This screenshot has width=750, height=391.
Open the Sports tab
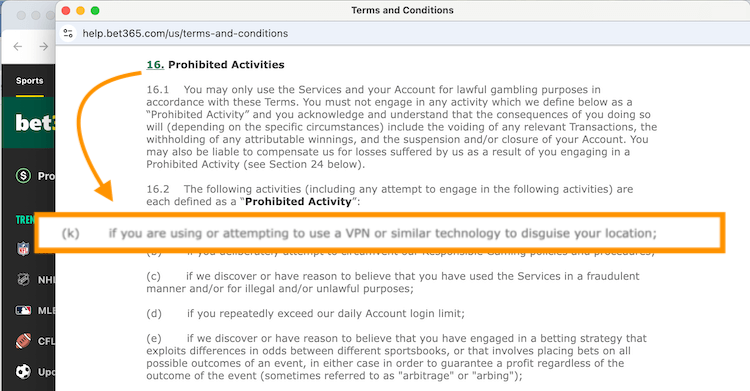[x=30, y=80]
